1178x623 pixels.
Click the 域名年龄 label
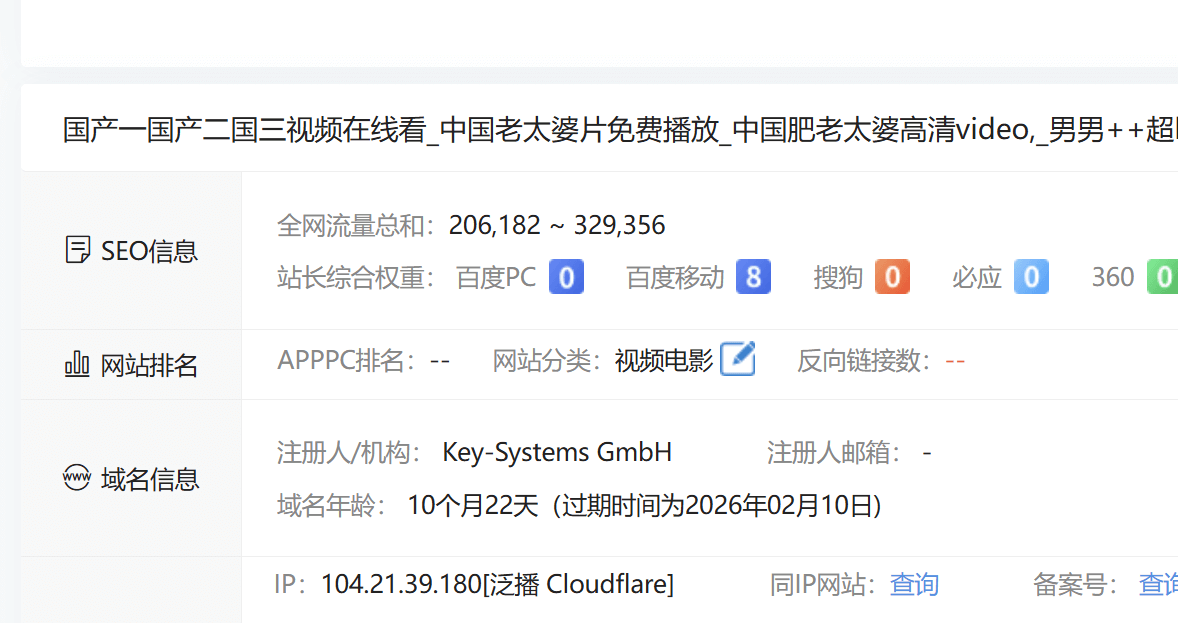[331, 506]
